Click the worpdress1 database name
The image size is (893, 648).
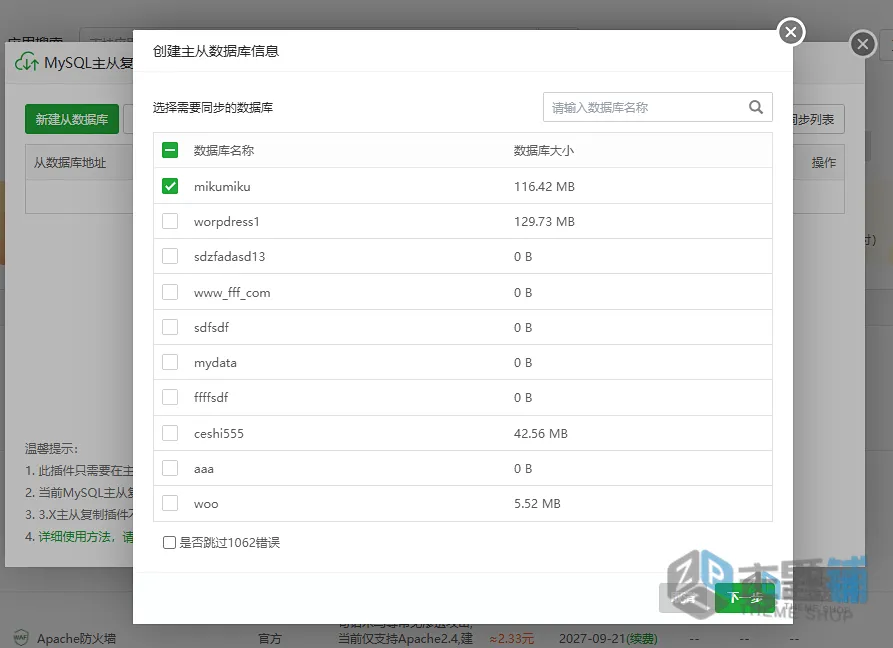click(x=227, y=222)
